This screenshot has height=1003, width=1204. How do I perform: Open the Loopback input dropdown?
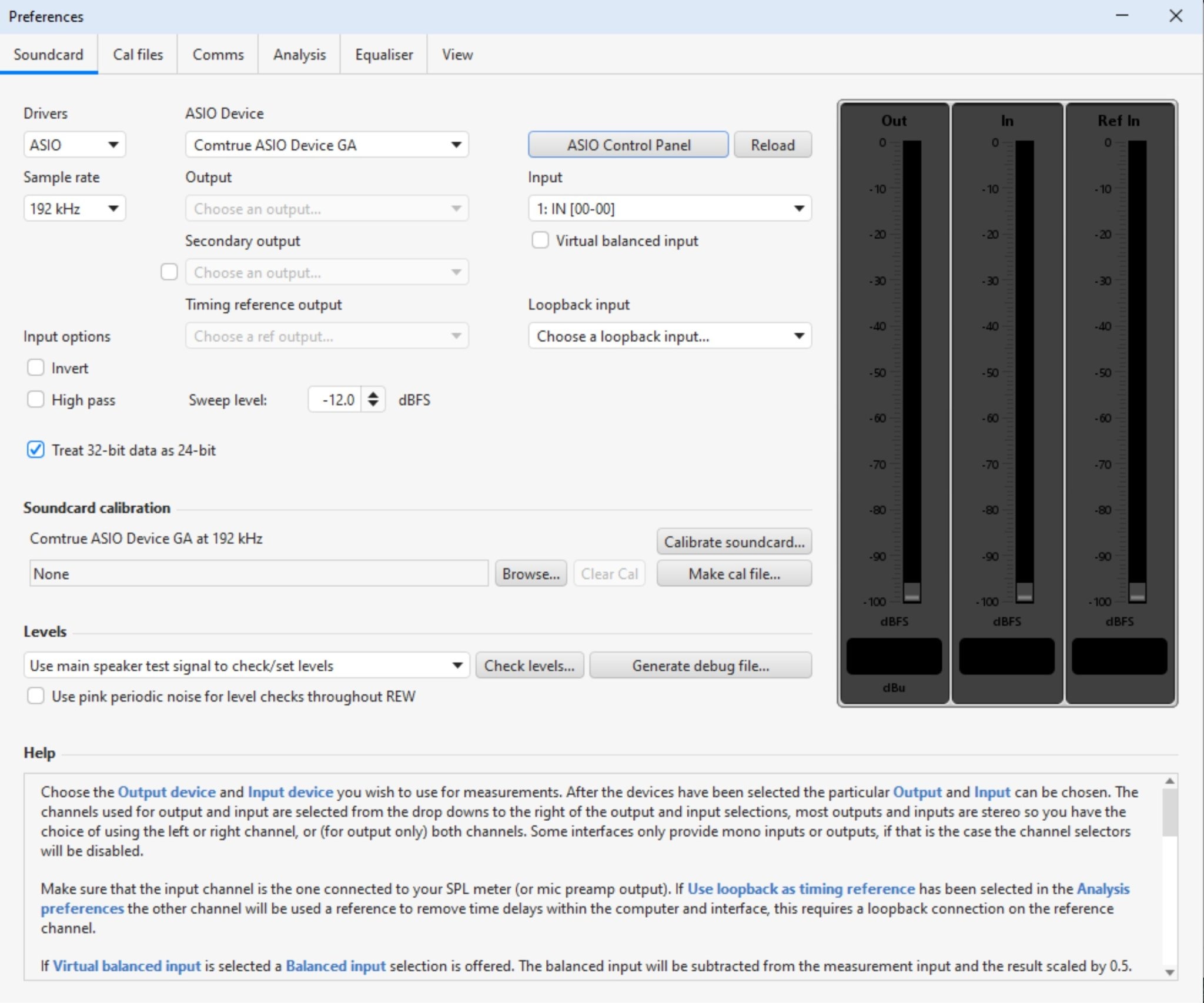click(x=670, y=336)
